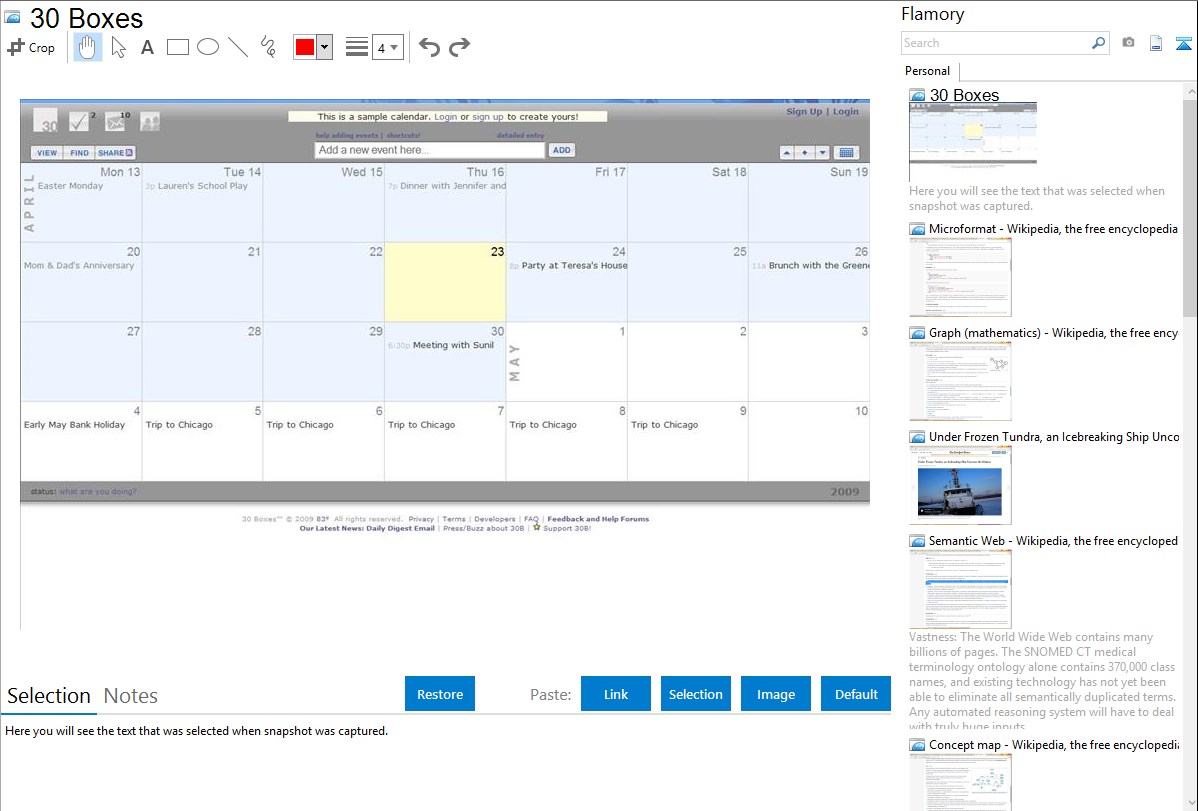Image resolution: width=1198 pixels, height=811 pixels.
Task: Select the Crop tool
Action: [31, 47]
